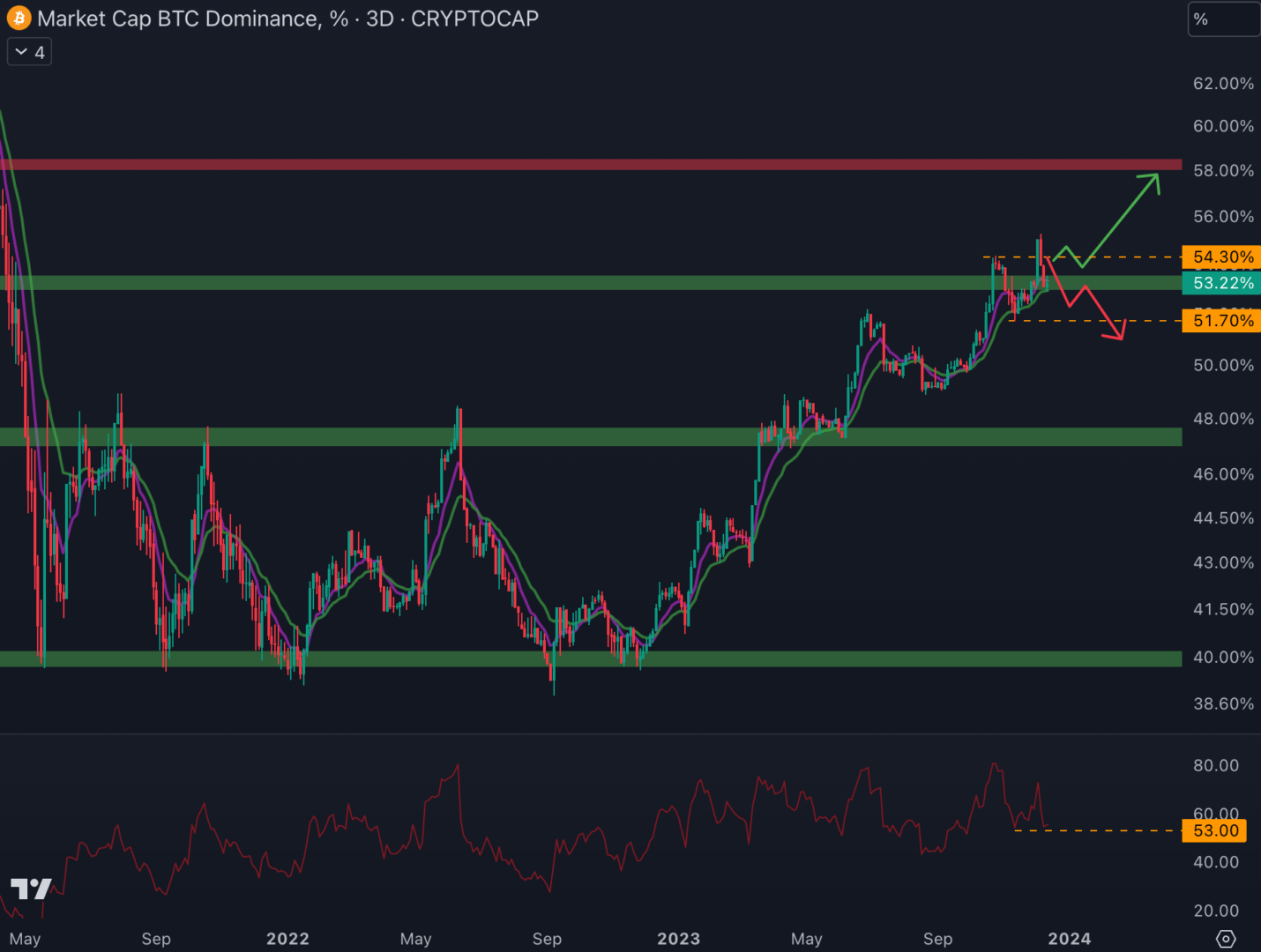Click the 2023 label on time axis
The width and height of the screenshot is (1261, 952).
click(678, 939)
